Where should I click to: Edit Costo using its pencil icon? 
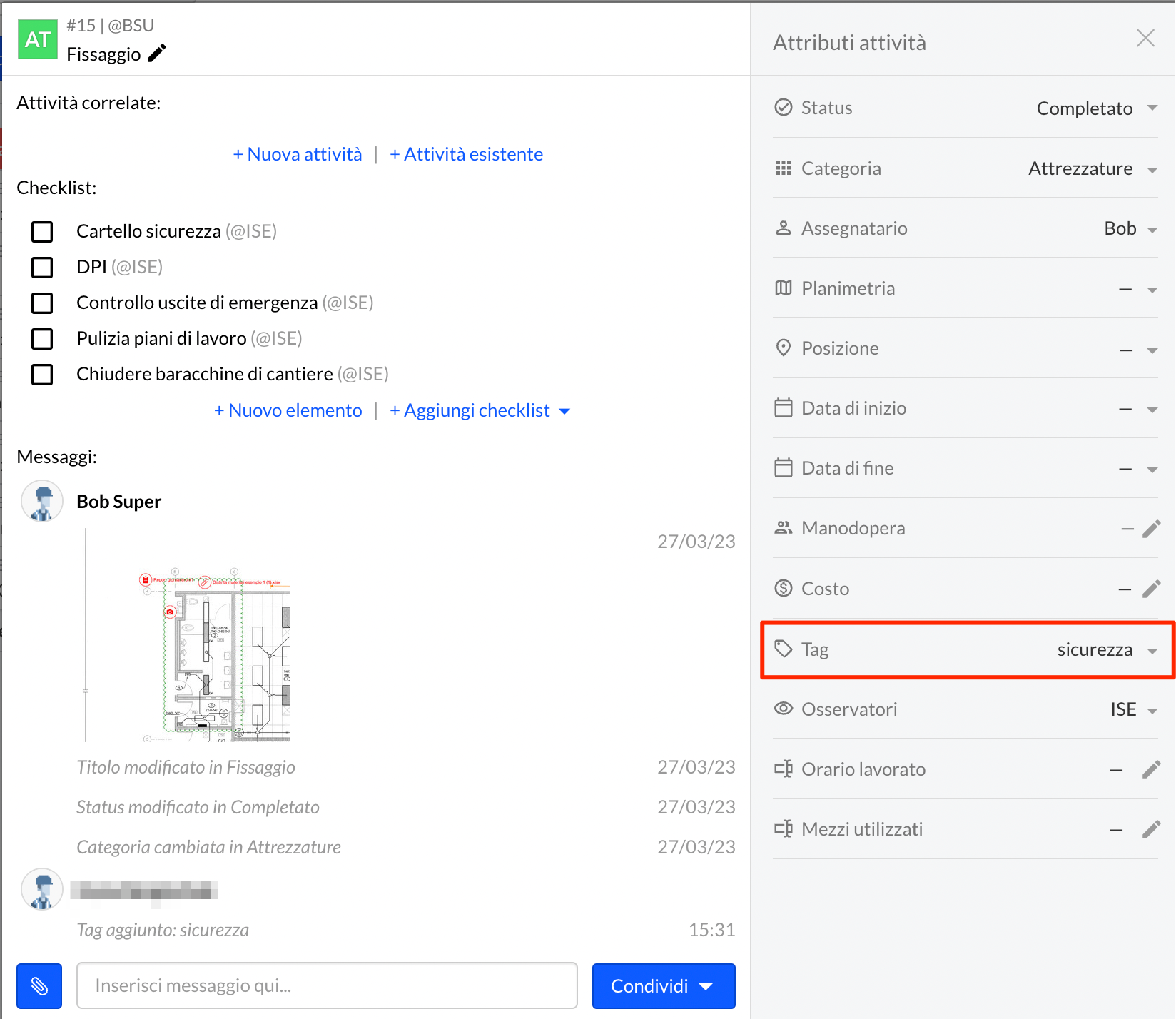point(1151,589)
